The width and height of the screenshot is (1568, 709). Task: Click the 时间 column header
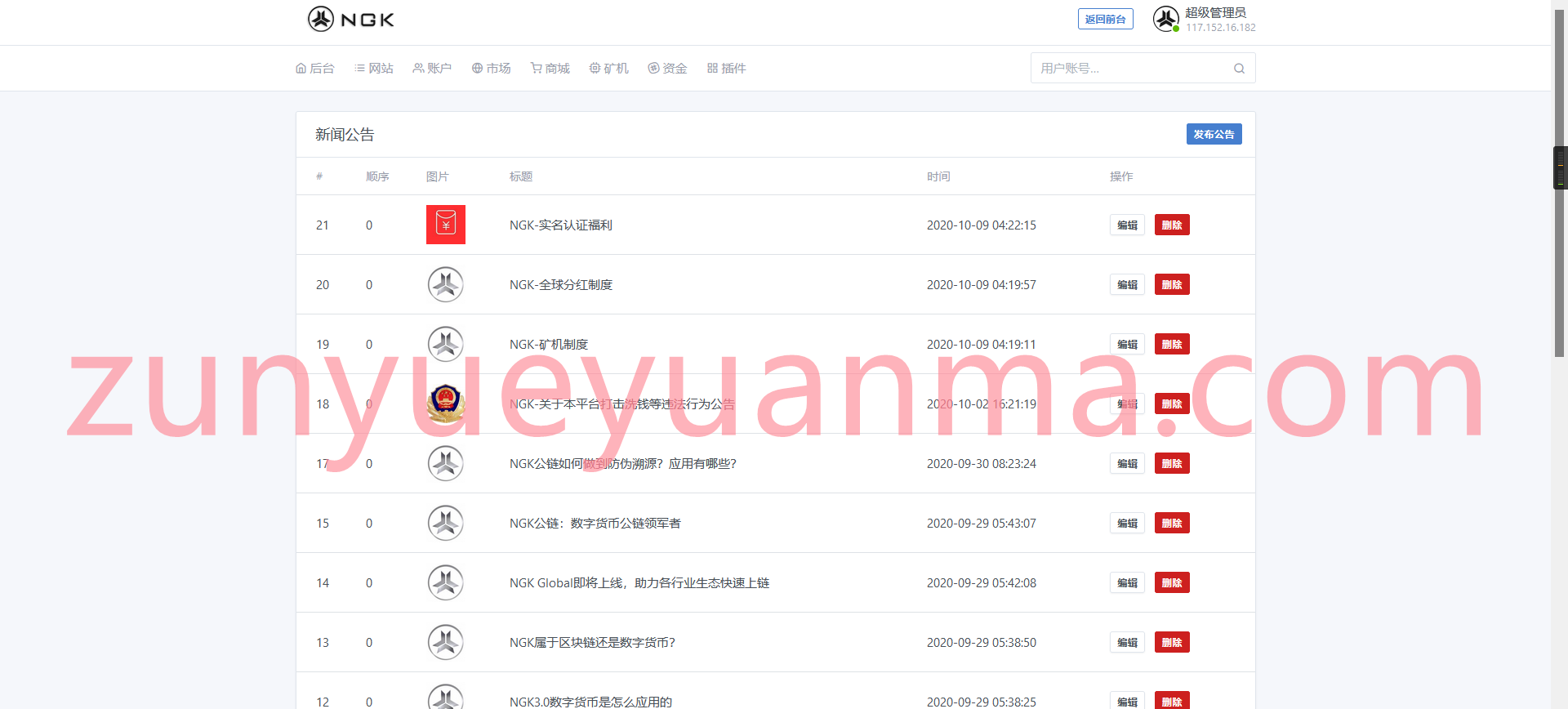tap(938, 176)
